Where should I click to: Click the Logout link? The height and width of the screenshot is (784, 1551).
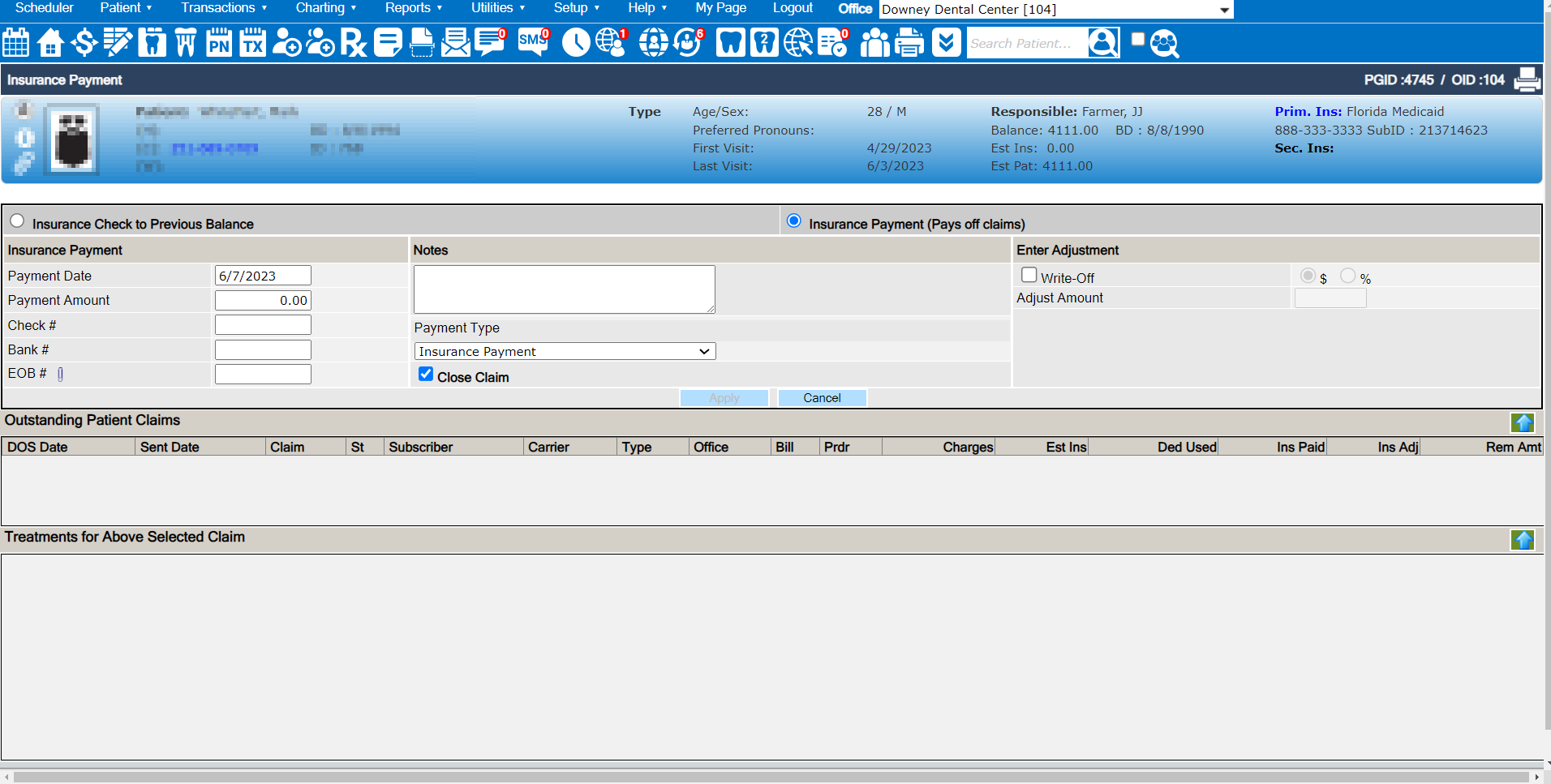792,8
